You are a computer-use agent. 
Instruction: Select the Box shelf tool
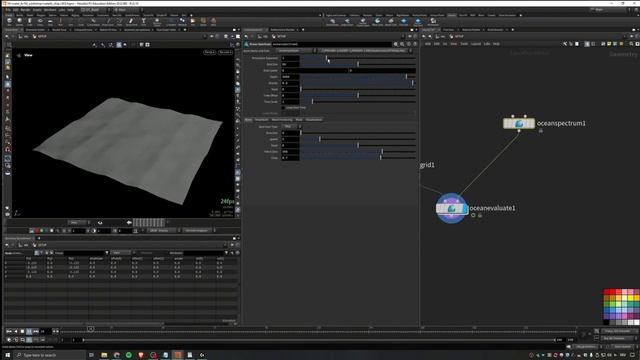[9, 22]
